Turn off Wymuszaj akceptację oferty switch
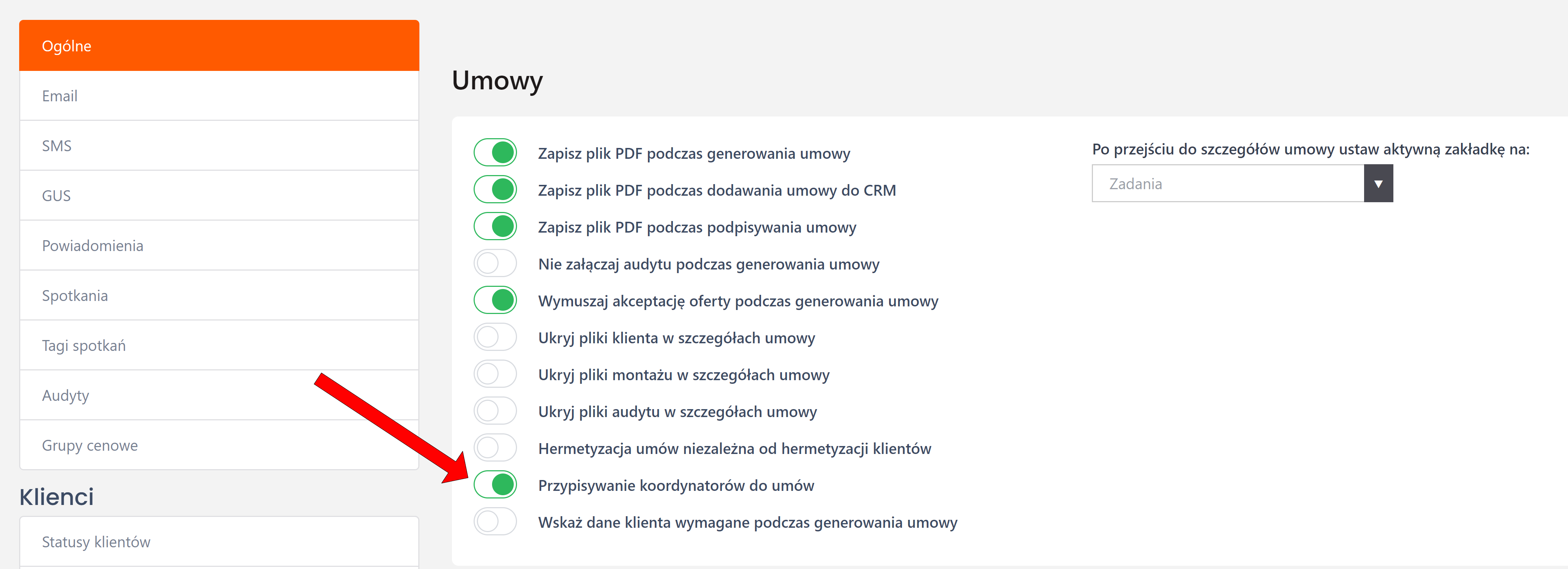The width and height of the screenshot is (1568, 569). [x=495, y=300]
